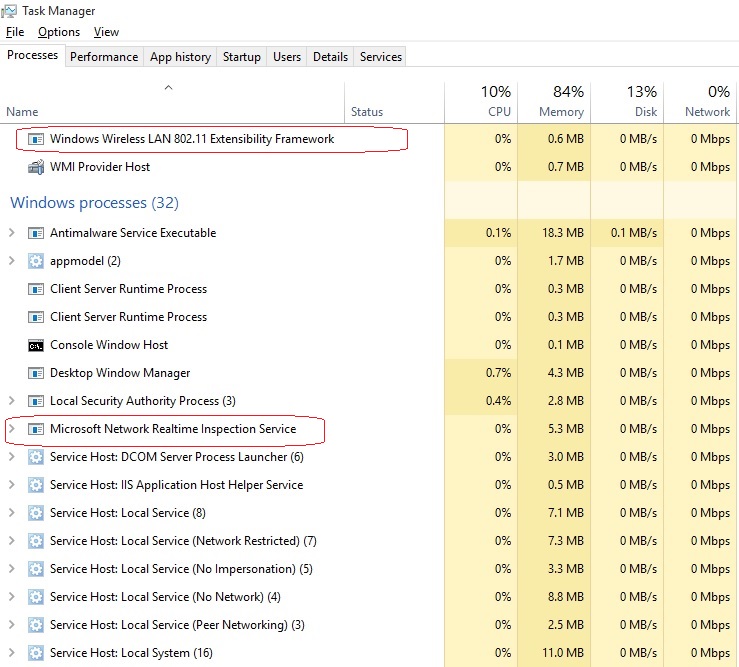This screenshot has width=739, height=667.
Task: Click the Console Window Host icon
Action: [x=36, y=345]
